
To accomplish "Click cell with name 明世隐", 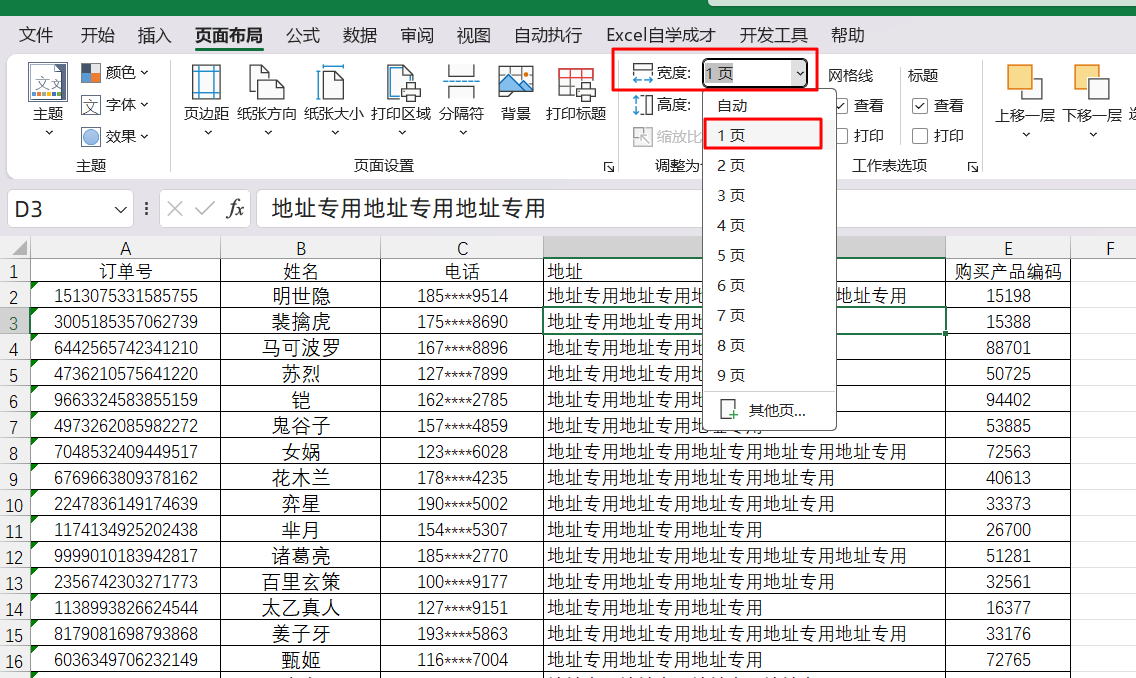I will pos(301,296).
